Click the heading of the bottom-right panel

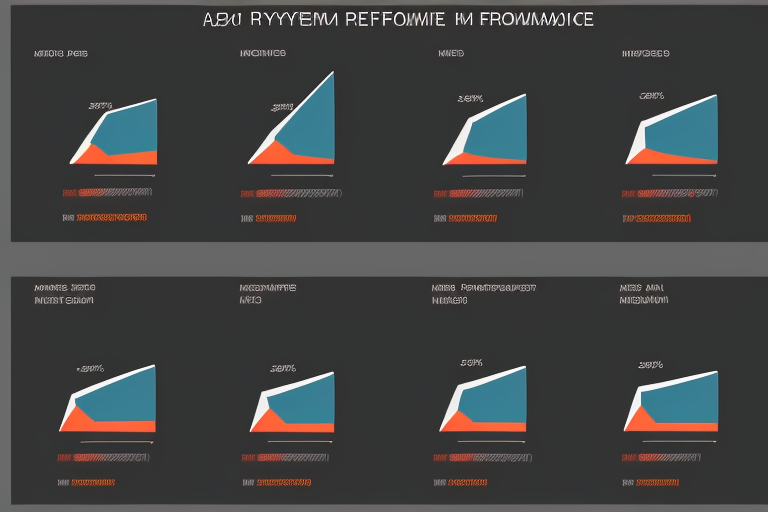click(645, 293)
